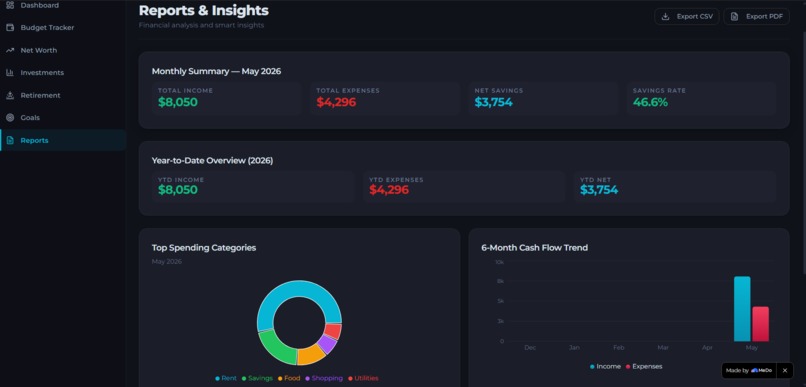Click the Total Expenses summary card
The width and height of the screenshot is (806, 387).
(x=384, y=99)
